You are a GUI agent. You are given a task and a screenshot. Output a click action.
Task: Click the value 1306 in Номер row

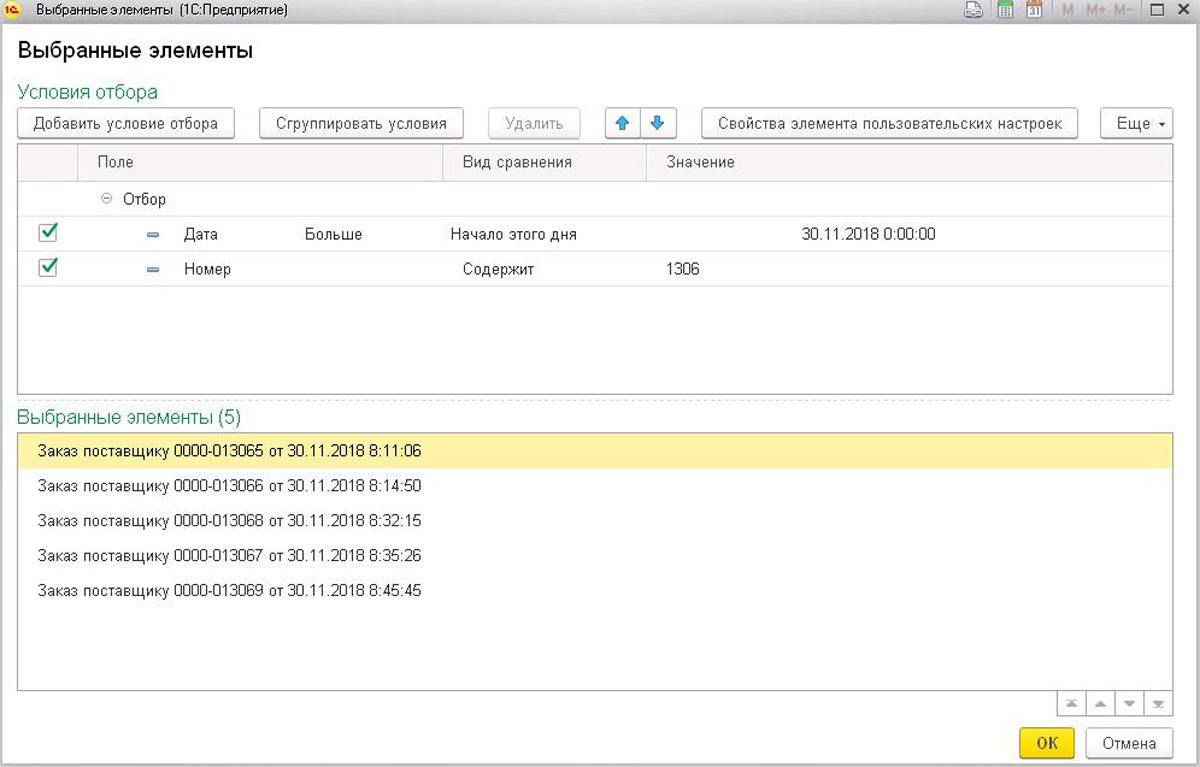(682, 269)
